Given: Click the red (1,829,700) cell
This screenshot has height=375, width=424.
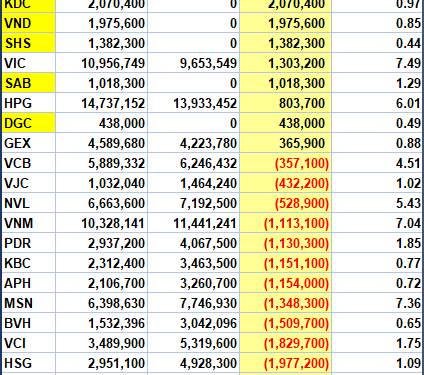Looking at the screenshot, I should (x=286, y=343).
